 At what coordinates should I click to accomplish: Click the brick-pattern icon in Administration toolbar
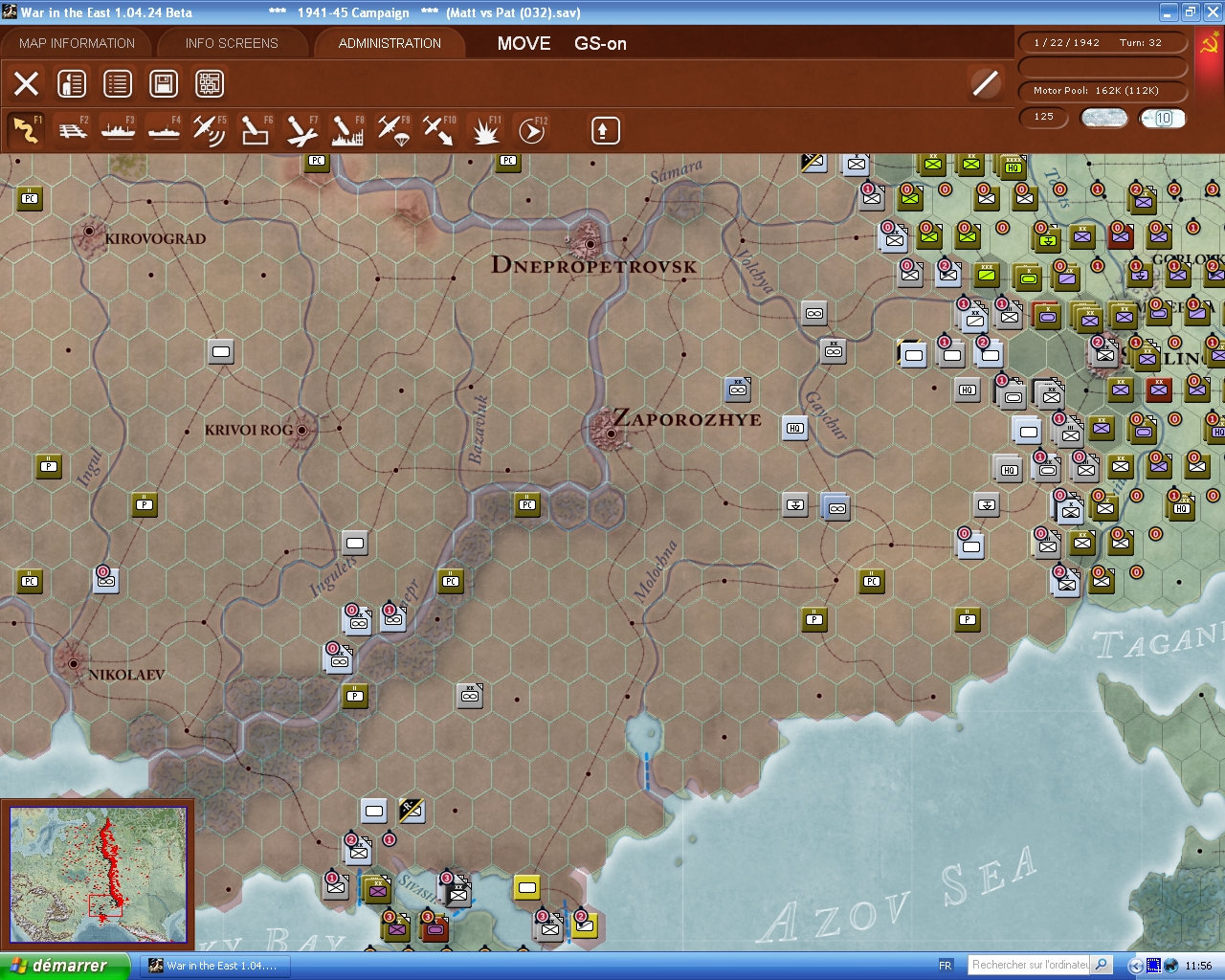click(x=210, y=83)
